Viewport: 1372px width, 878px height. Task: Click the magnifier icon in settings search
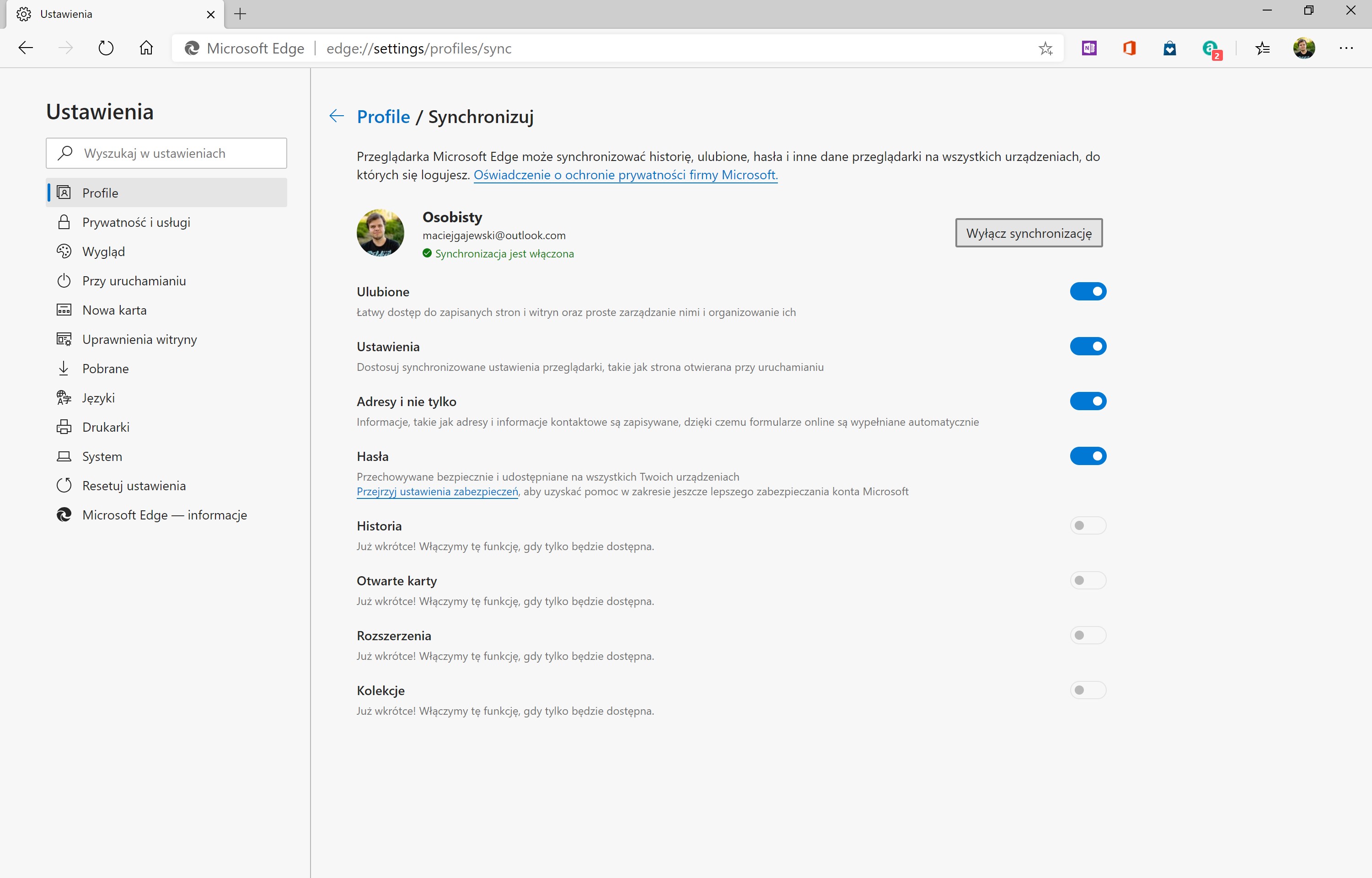(x=65, y=153)
